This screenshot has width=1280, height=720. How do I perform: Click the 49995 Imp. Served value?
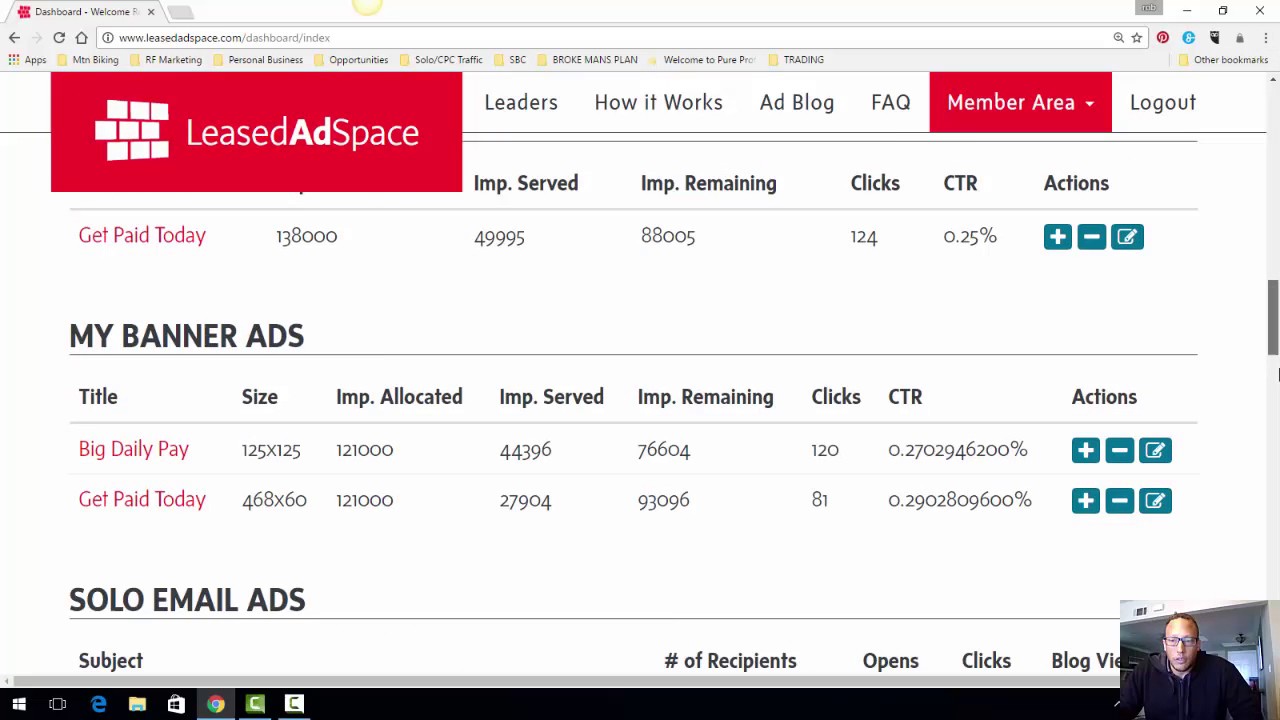coord(499,237)
